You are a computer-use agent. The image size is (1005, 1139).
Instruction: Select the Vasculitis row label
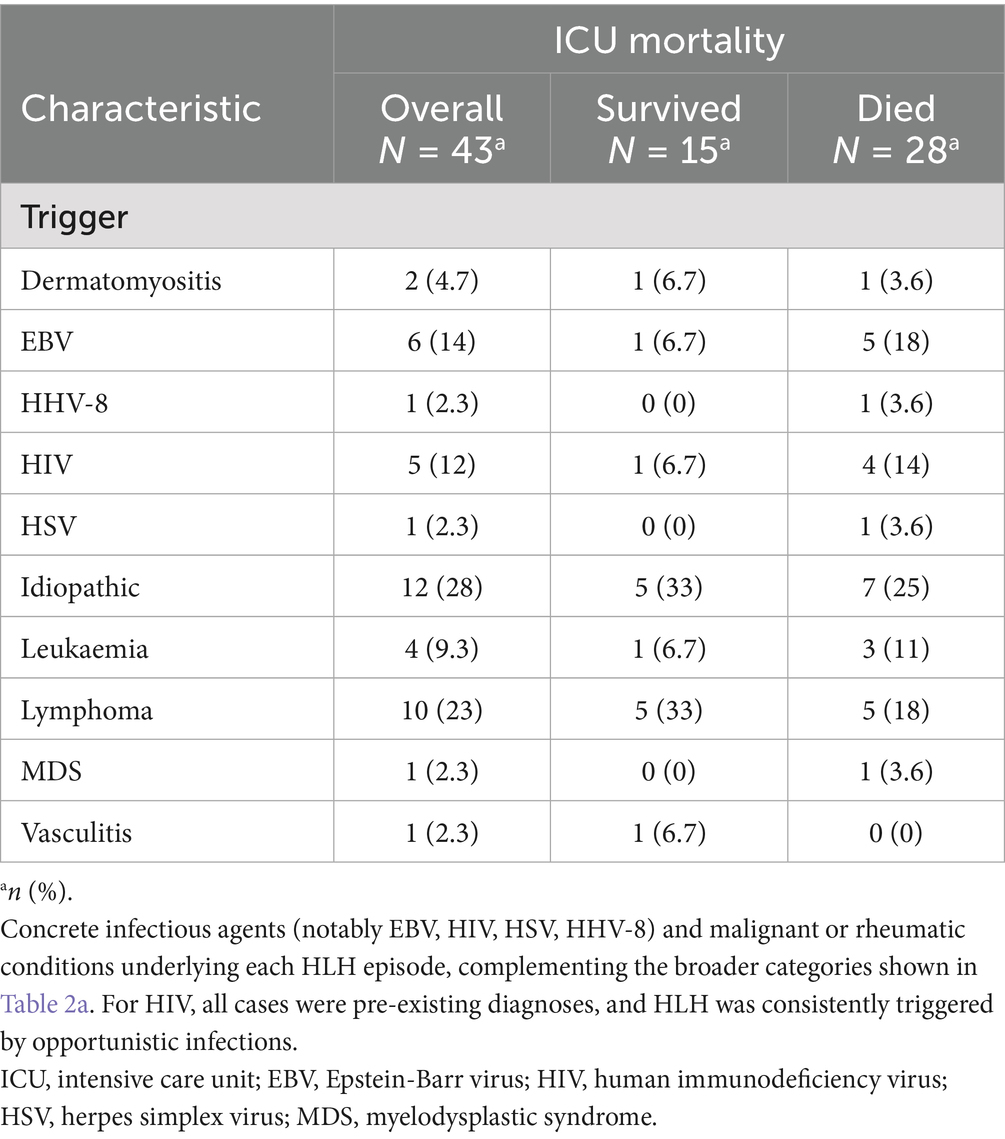76,834
